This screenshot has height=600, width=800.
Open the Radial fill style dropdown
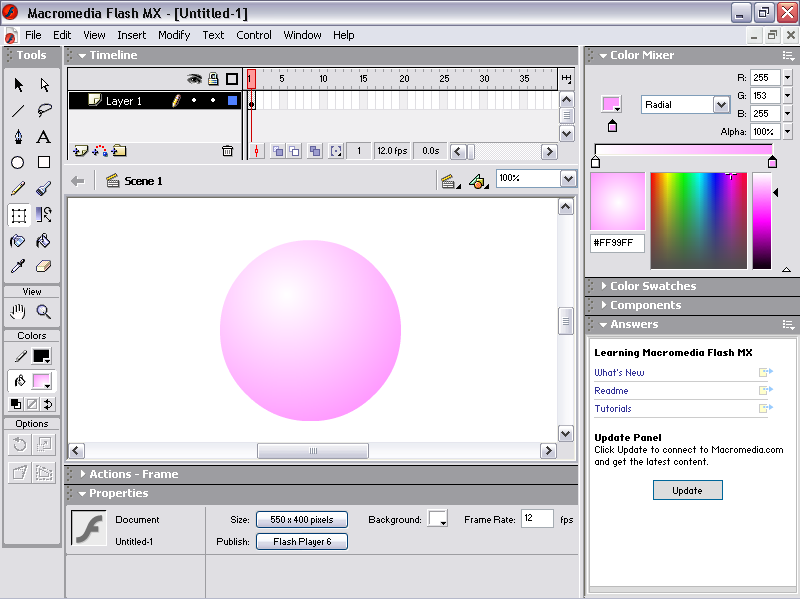(721, 105)
